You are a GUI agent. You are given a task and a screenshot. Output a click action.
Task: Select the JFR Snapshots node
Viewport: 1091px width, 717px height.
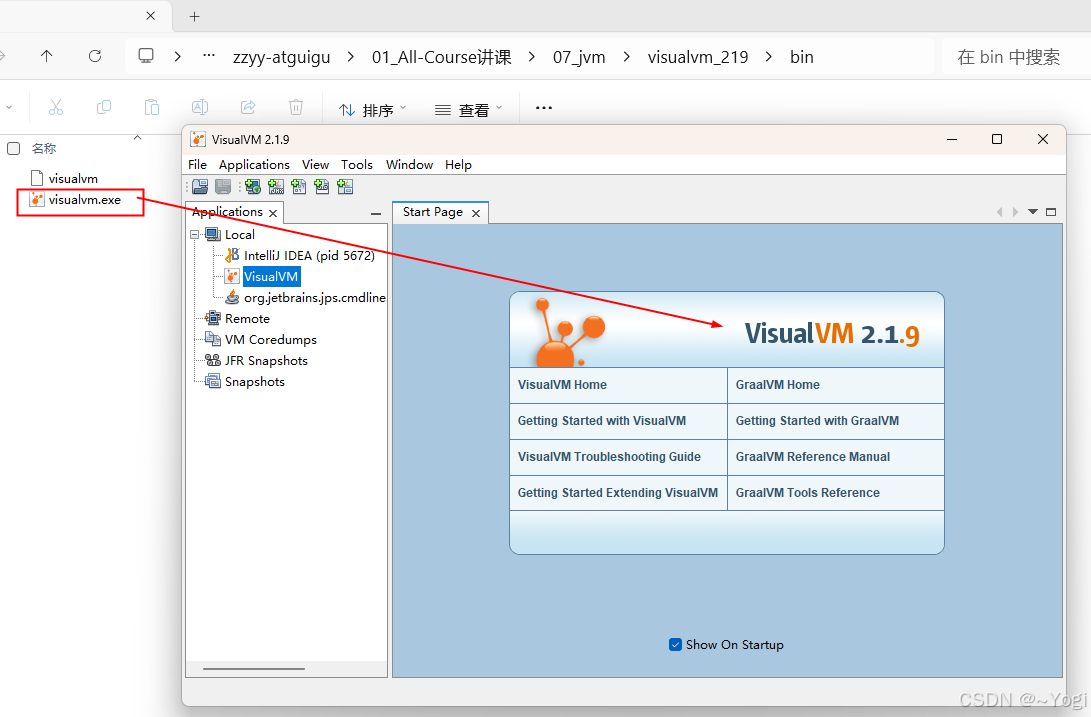pyautogui.click(x=266, y=361)
